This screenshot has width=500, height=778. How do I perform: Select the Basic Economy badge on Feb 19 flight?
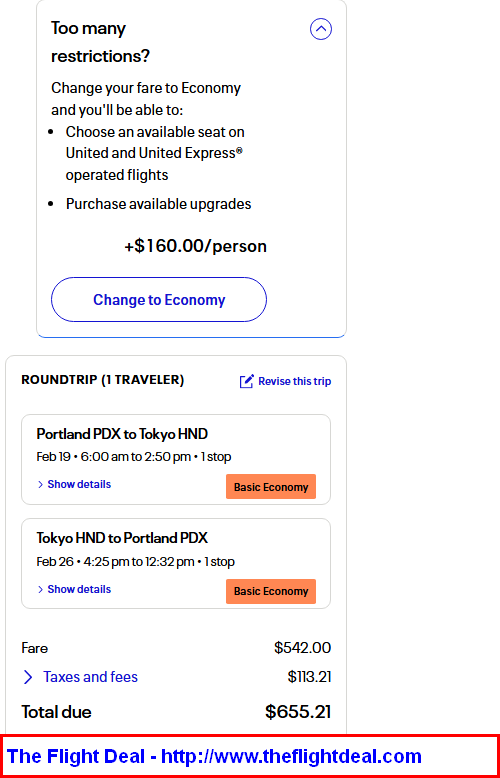tap(271, 487)
